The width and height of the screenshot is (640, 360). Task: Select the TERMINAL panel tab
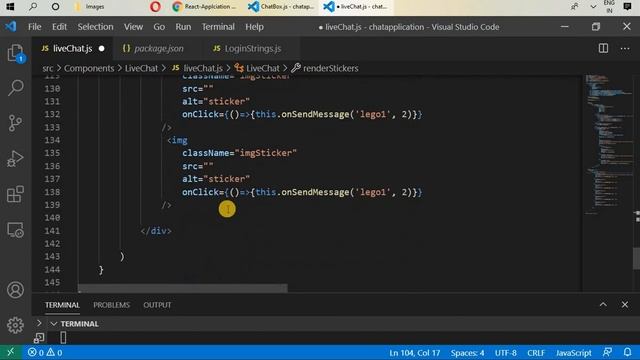62,305
